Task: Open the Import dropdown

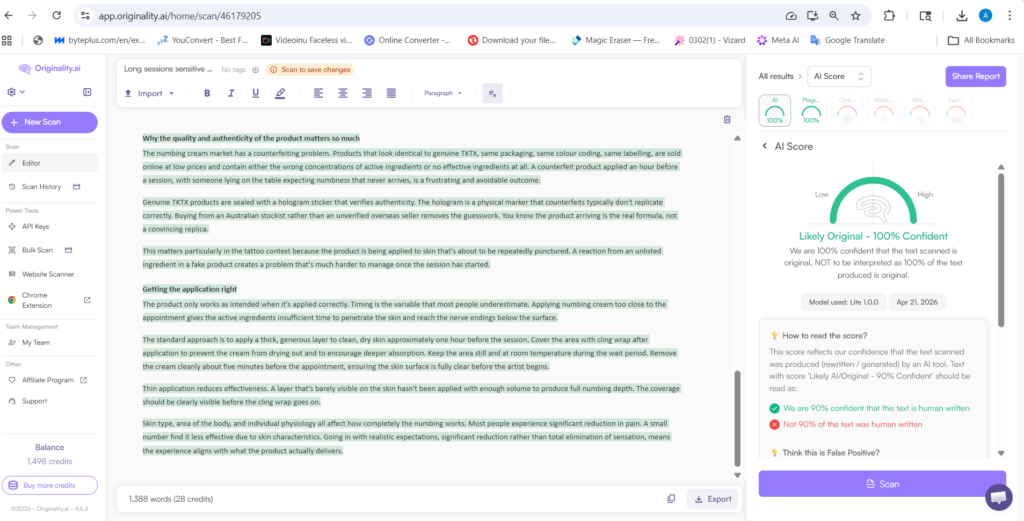Action: click(x=149, y=93)
